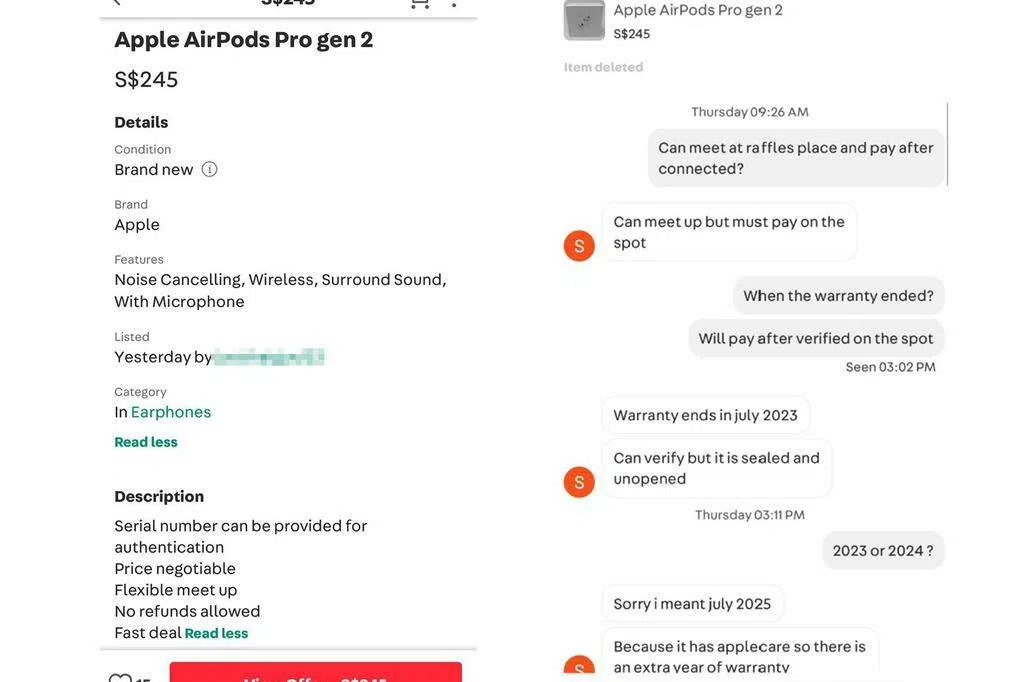Select the 'Sorry i meant july 2025' message
Image resolution: width=1024 pixels, height=682 pixels.
692,604
